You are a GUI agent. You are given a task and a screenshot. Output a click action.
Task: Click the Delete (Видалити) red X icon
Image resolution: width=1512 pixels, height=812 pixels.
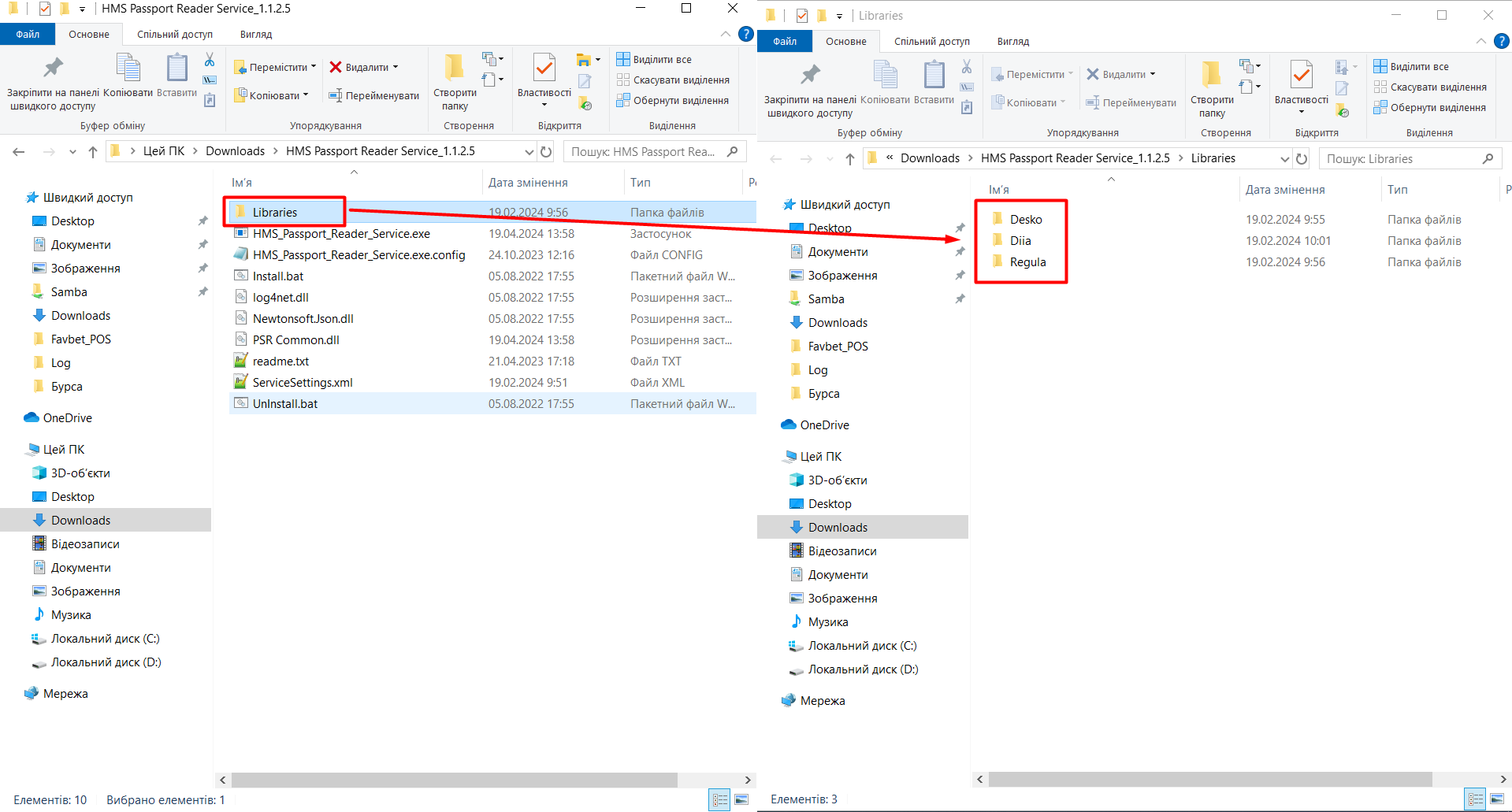pos(336,67)
